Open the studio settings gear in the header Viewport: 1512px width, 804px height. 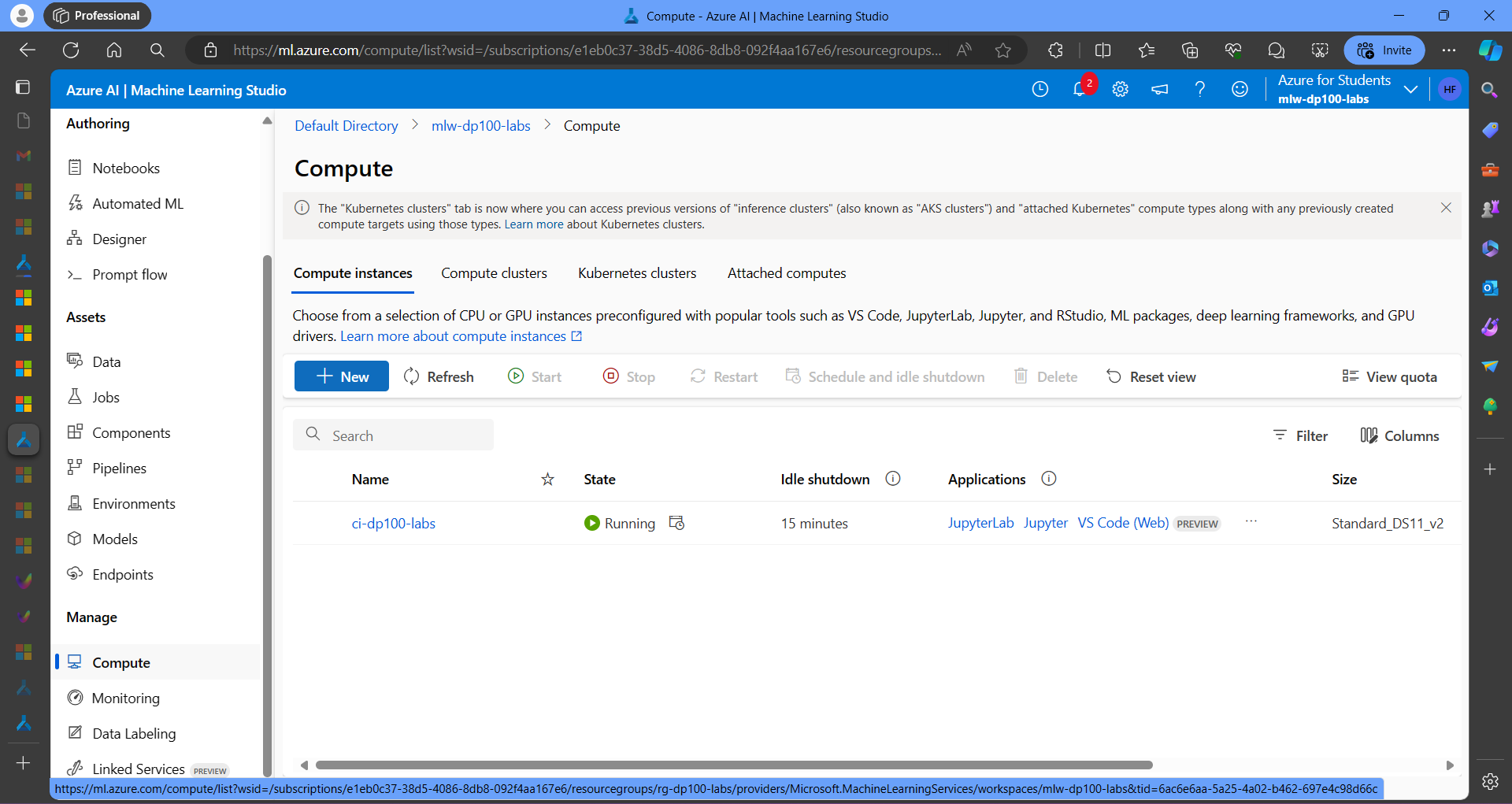tap(1121, 89)
